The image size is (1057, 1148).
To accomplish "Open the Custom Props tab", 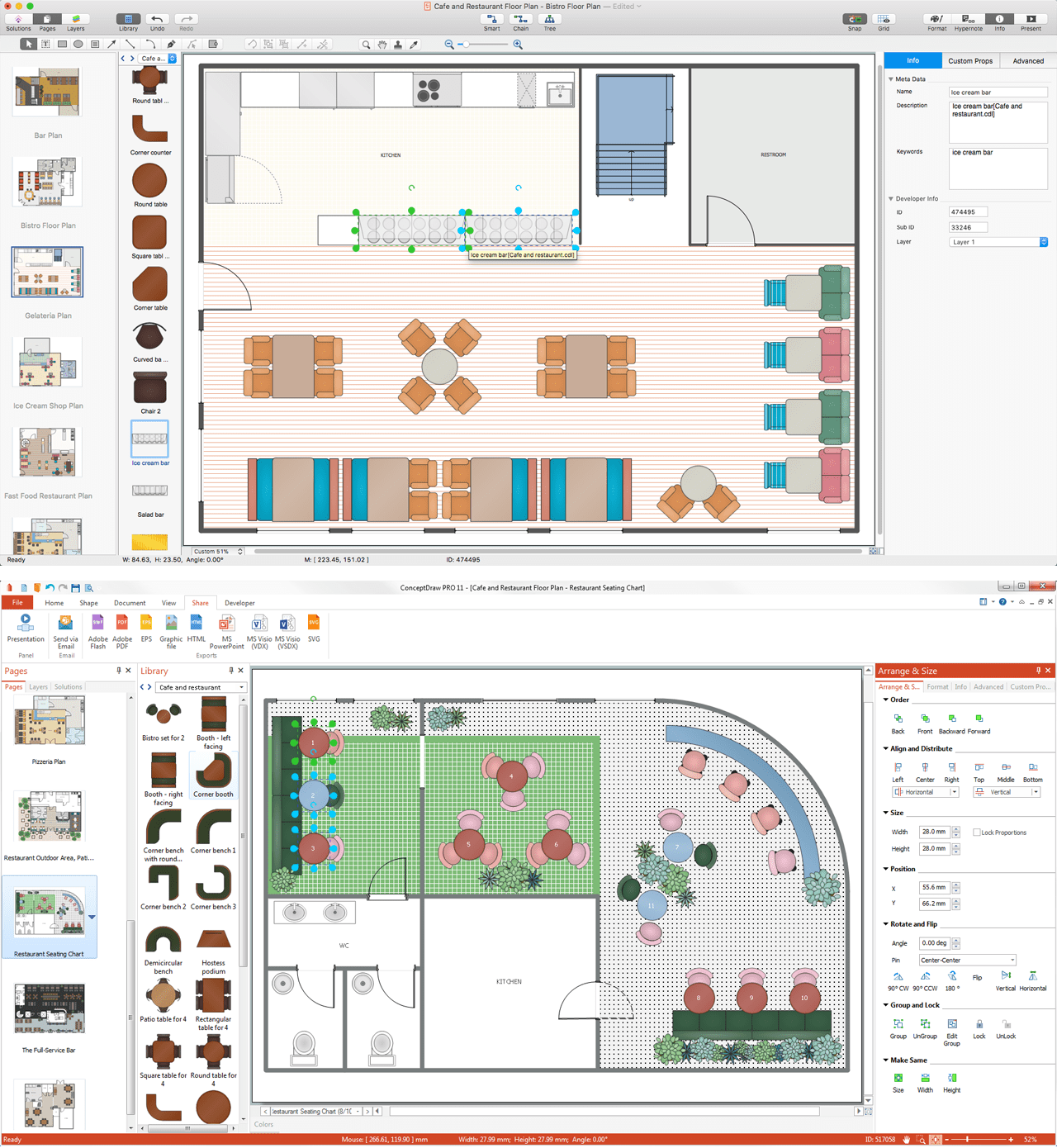I will coord(970,60).
